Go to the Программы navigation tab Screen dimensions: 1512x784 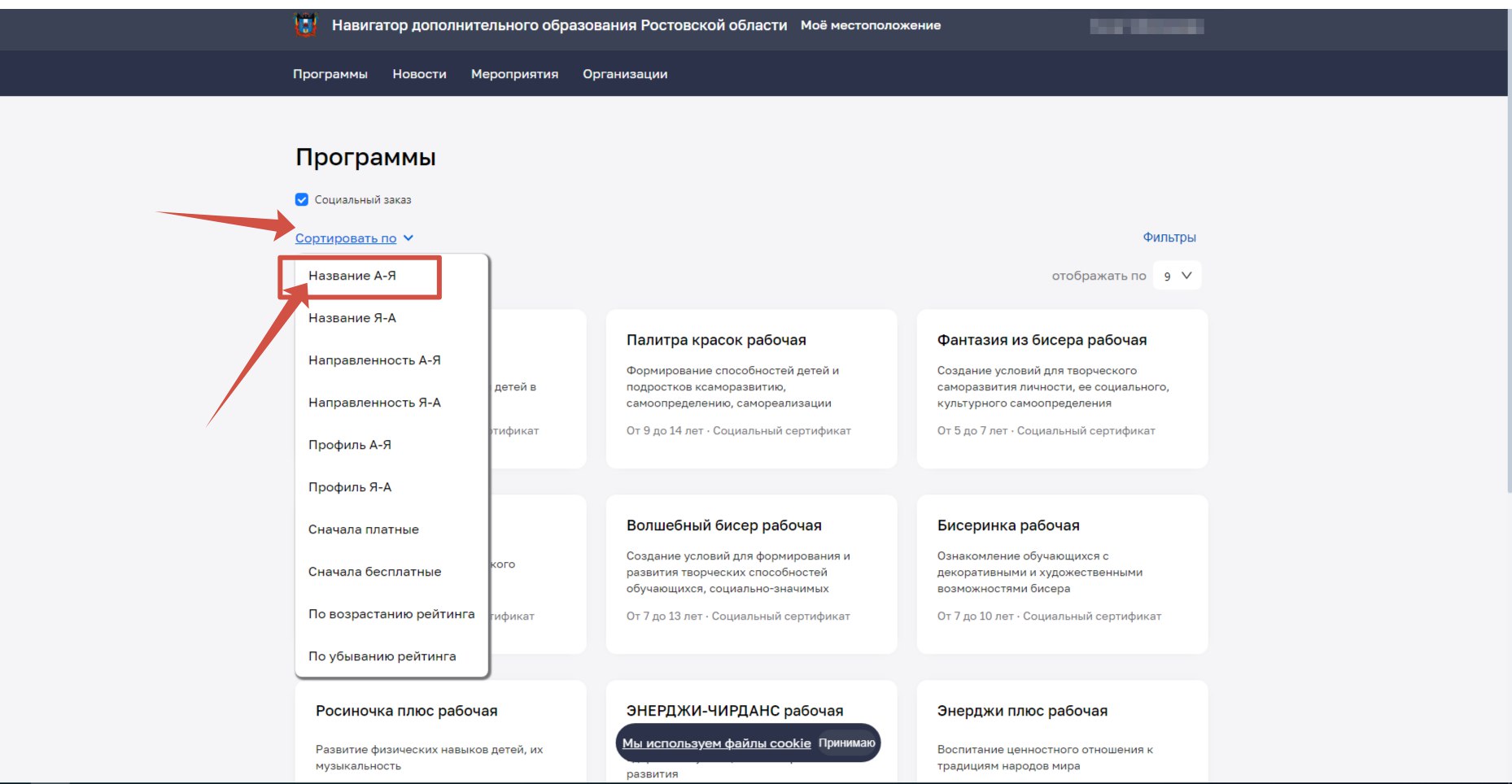(330, 74)
